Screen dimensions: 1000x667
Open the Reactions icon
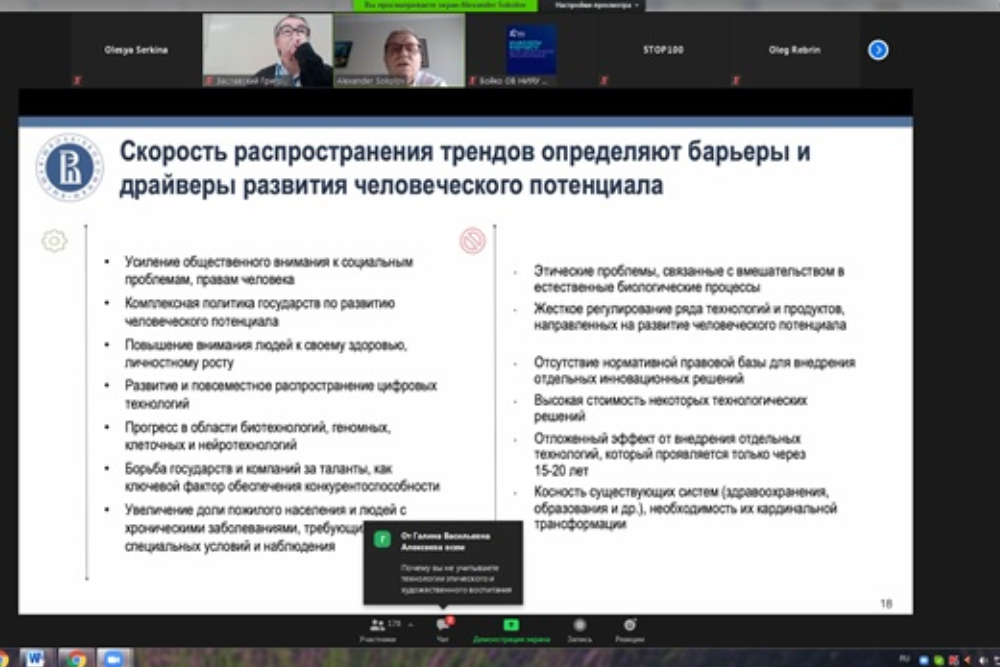[x=629, y=625]
